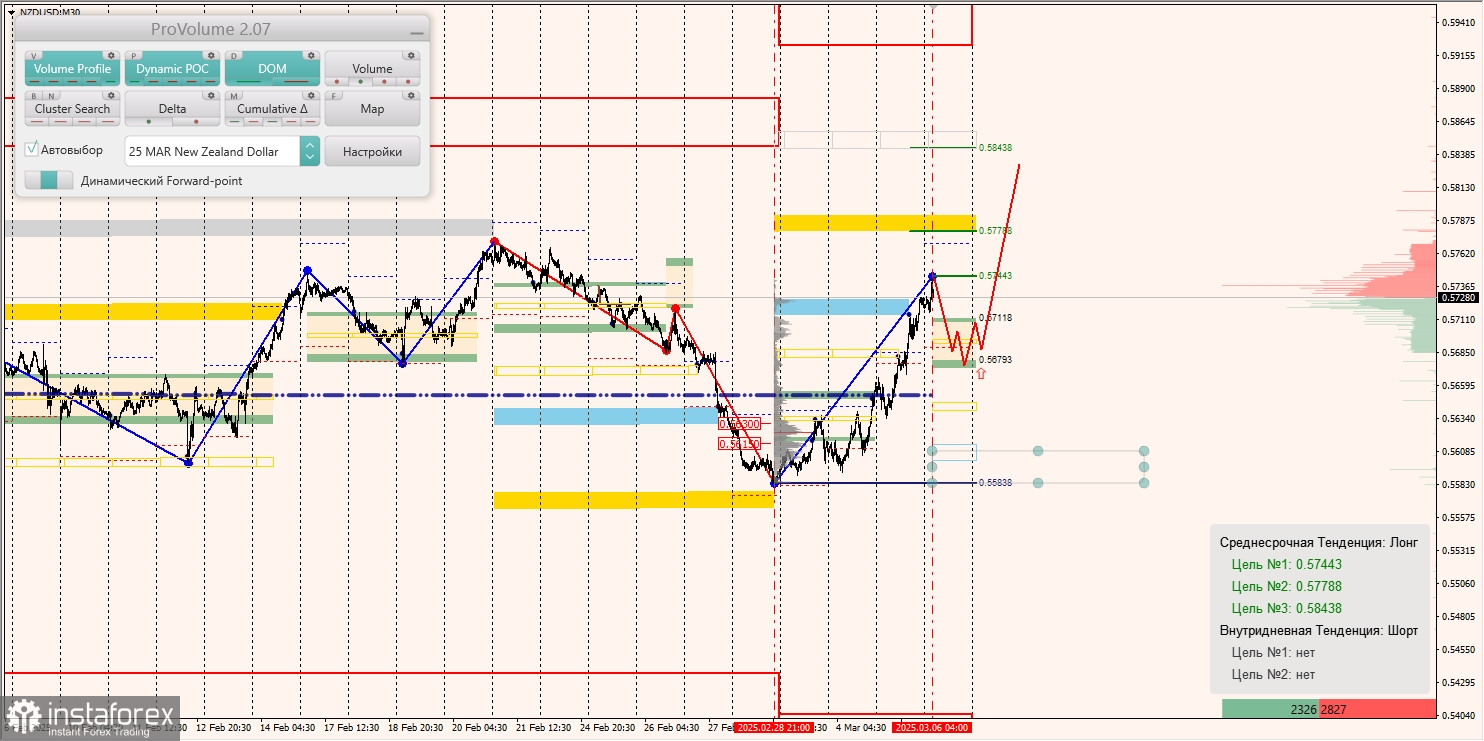The image size is (1484, 741).
Task: Open Map gear settings
Action: 411,95
